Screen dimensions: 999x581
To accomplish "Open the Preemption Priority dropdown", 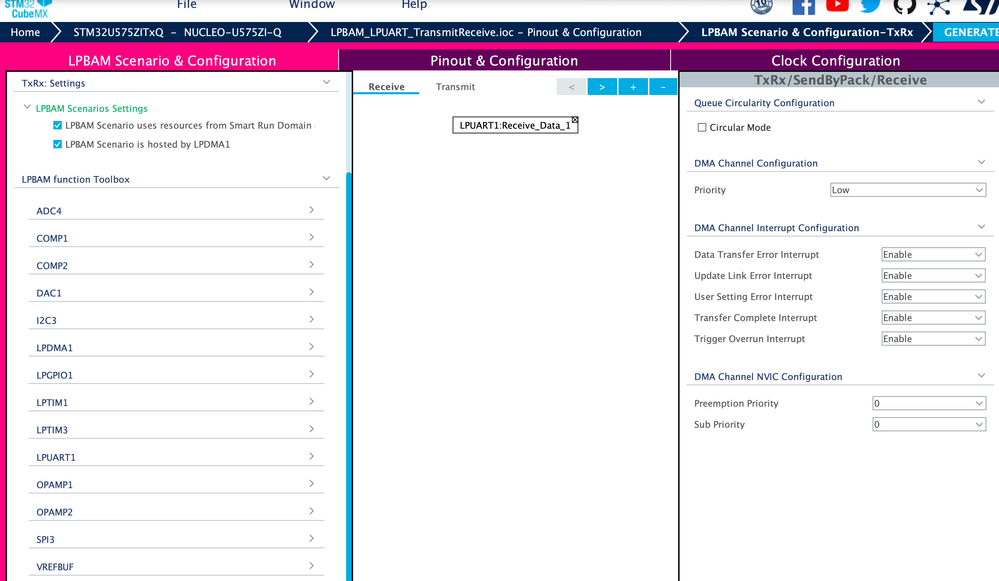I will [929, 403].
